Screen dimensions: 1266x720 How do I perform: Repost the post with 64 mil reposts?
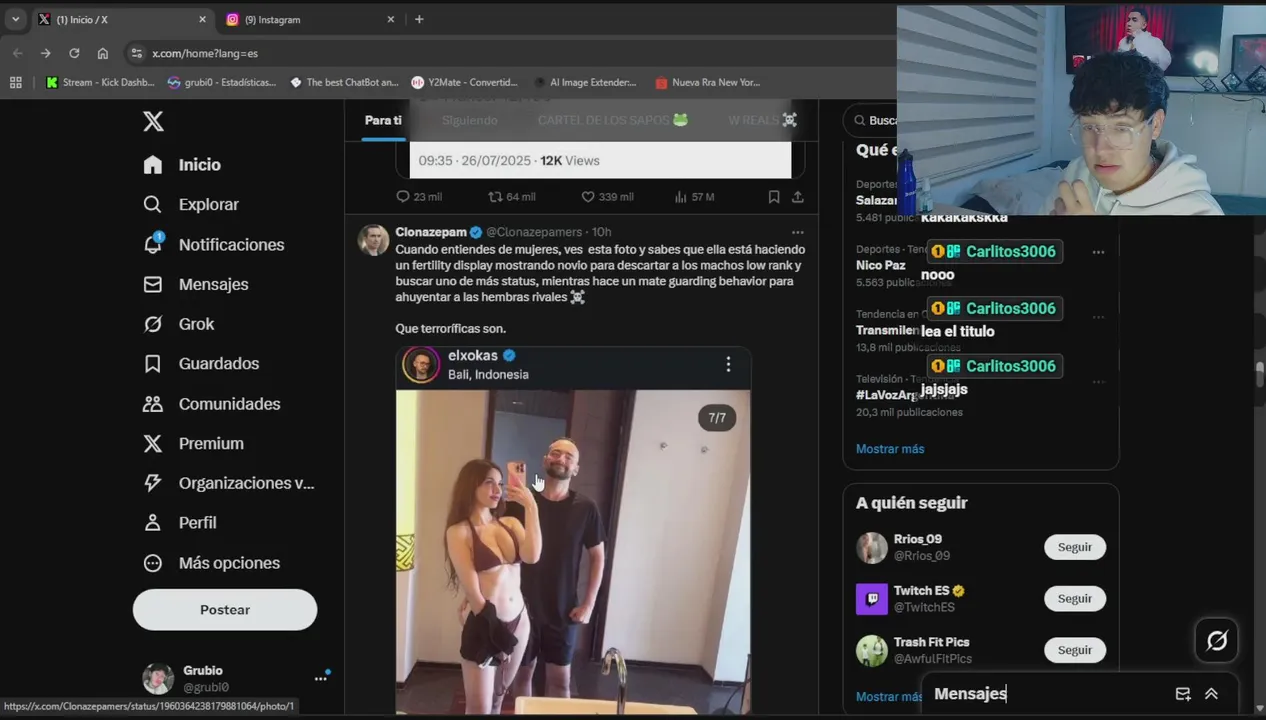click(511, 197)
